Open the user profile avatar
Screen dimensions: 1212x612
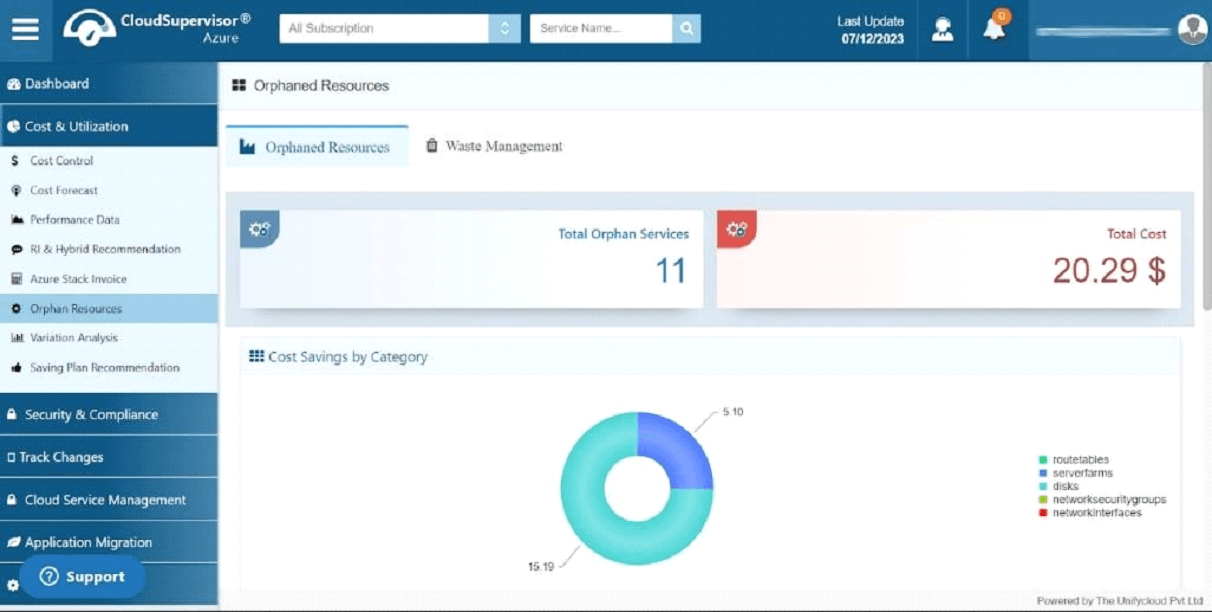[x=1192, y=29]
